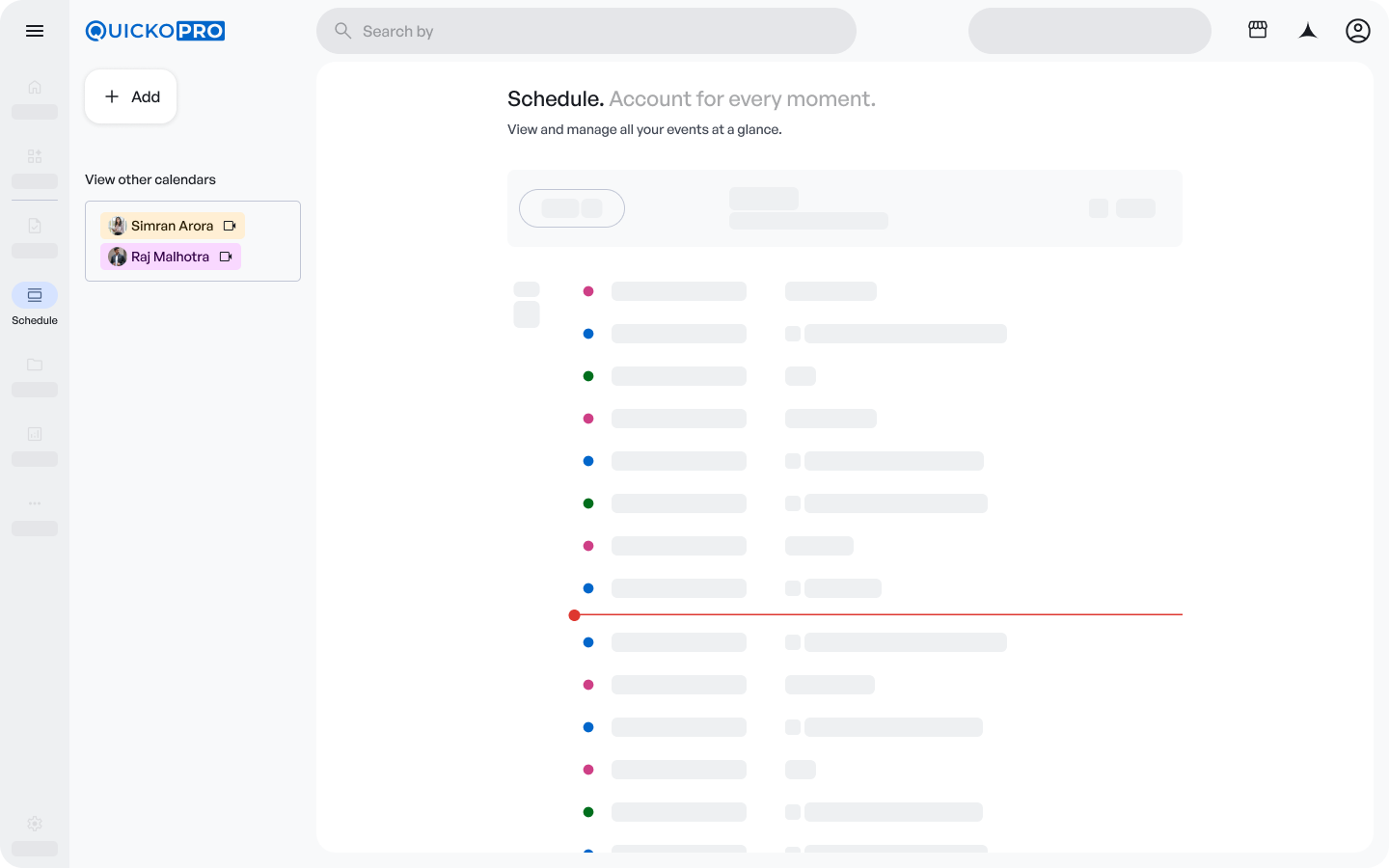Screen dimensions: 1389x868
Task: Click the dark arrowhead icon in top bar
Action: coord(1308,31)
